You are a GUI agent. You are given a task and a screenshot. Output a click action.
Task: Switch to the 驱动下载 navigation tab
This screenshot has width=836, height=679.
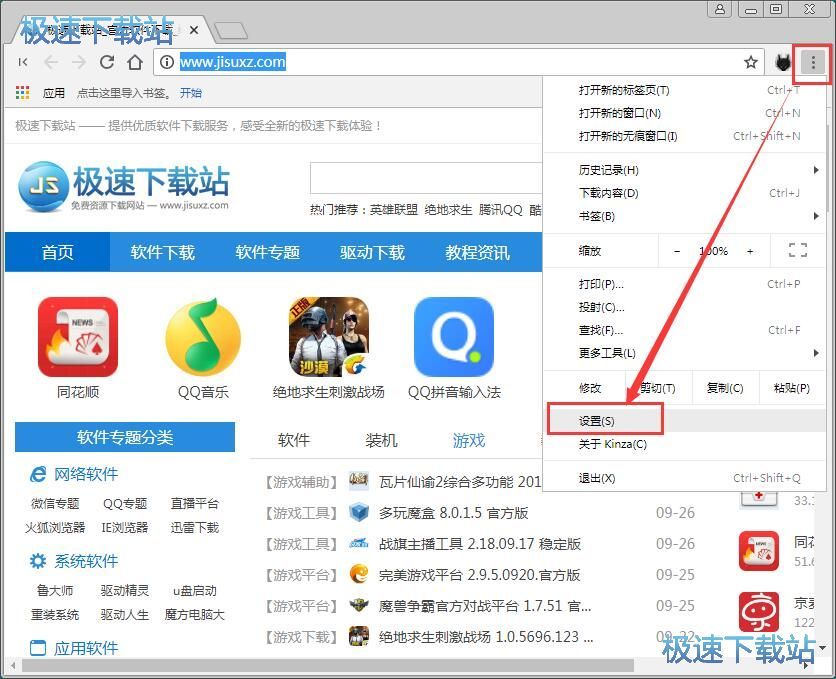372,252
